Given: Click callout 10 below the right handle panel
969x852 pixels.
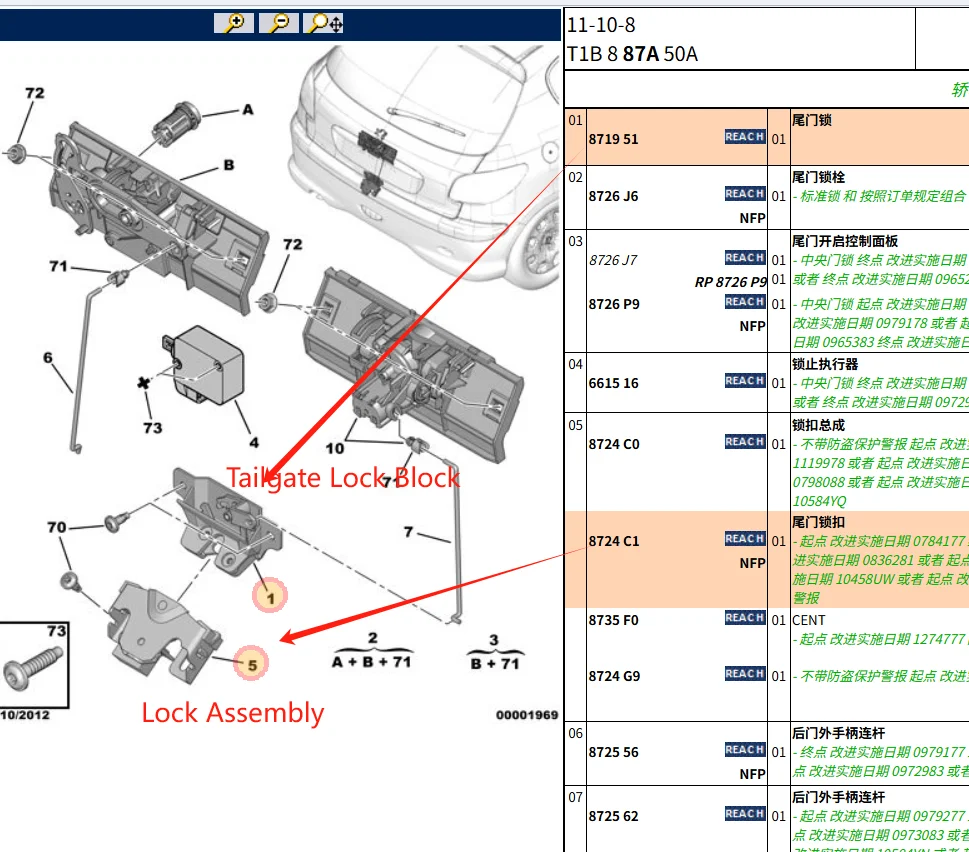Looking at the screenshot, I should tap(334, 449).
